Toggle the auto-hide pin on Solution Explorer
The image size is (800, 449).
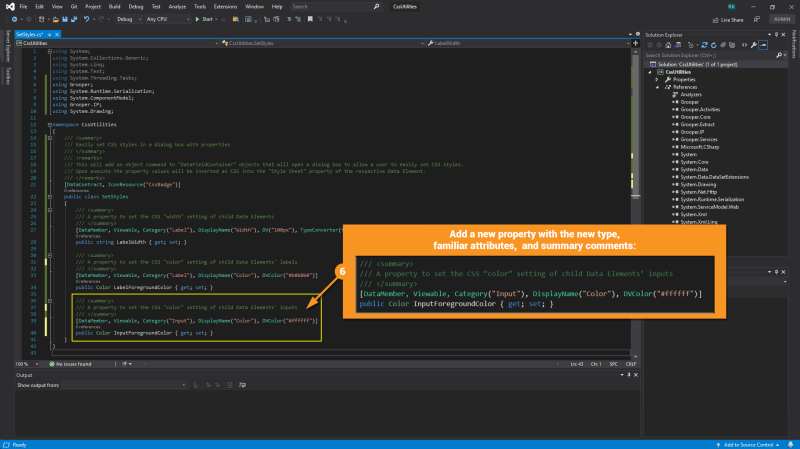coord(778,34)
